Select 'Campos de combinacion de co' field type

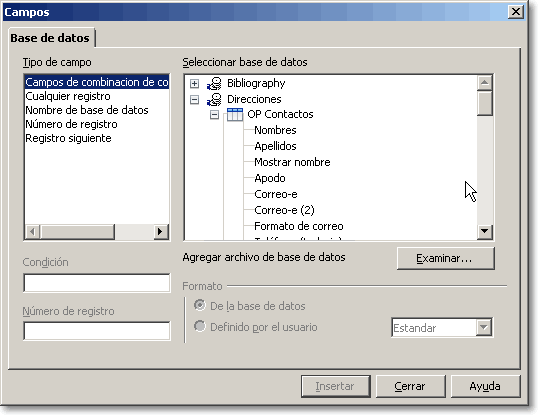tap(97, 82)
